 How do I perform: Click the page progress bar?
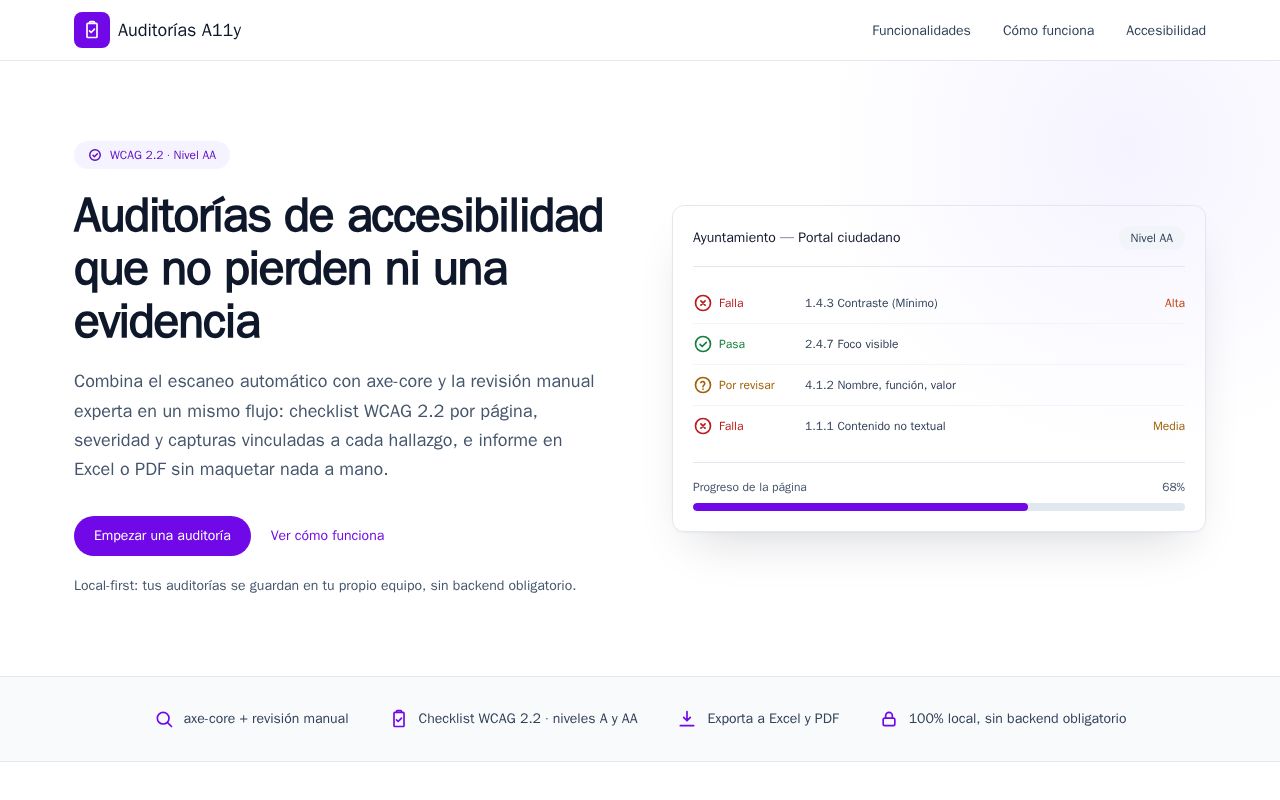939,507
